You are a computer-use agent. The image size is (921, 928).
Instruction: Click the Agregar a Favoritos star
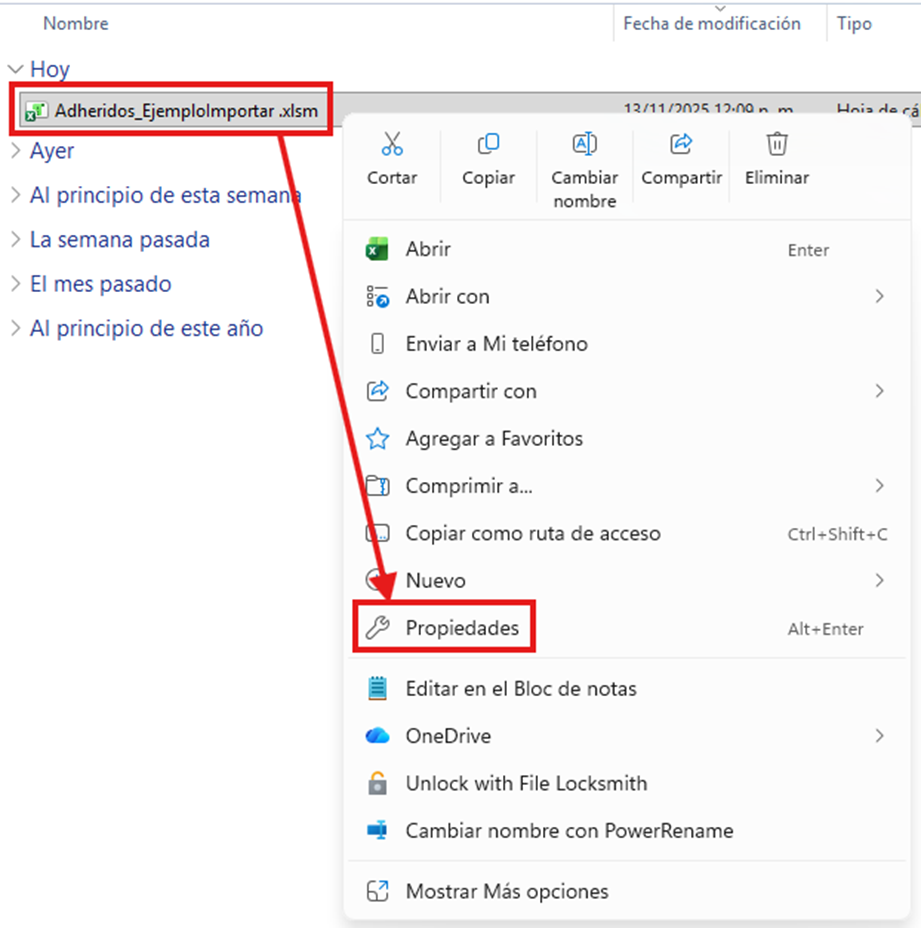pyautogui.click(x=377, y=439)
